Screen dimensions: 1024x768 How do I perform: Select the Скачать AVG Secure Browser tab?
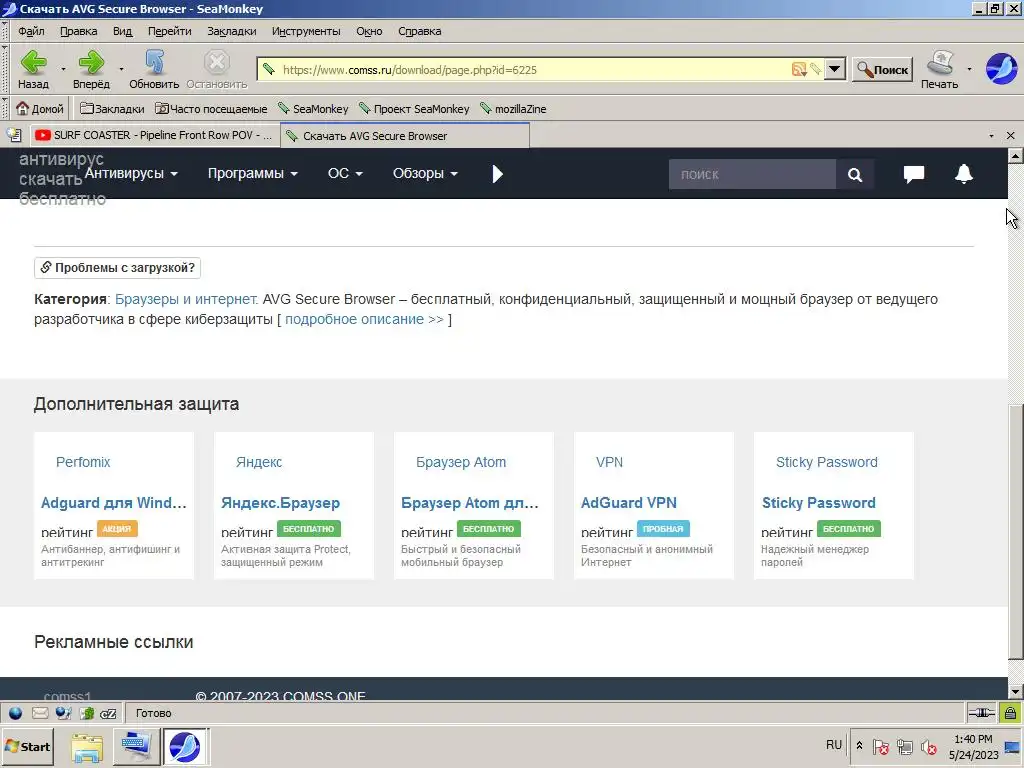(x=404, y=136)
